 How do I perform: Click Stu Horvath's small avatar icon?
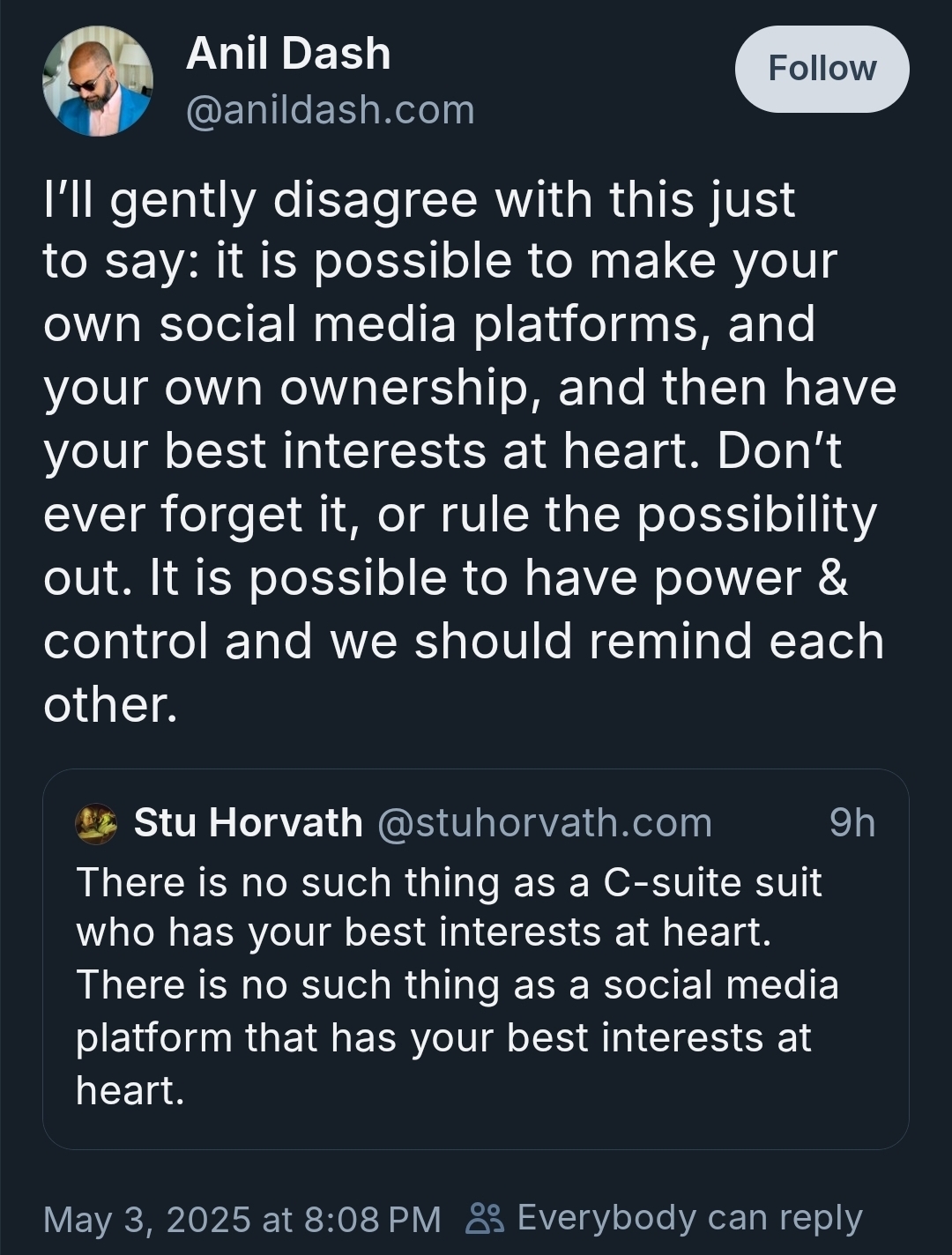(x=96, y=824)
